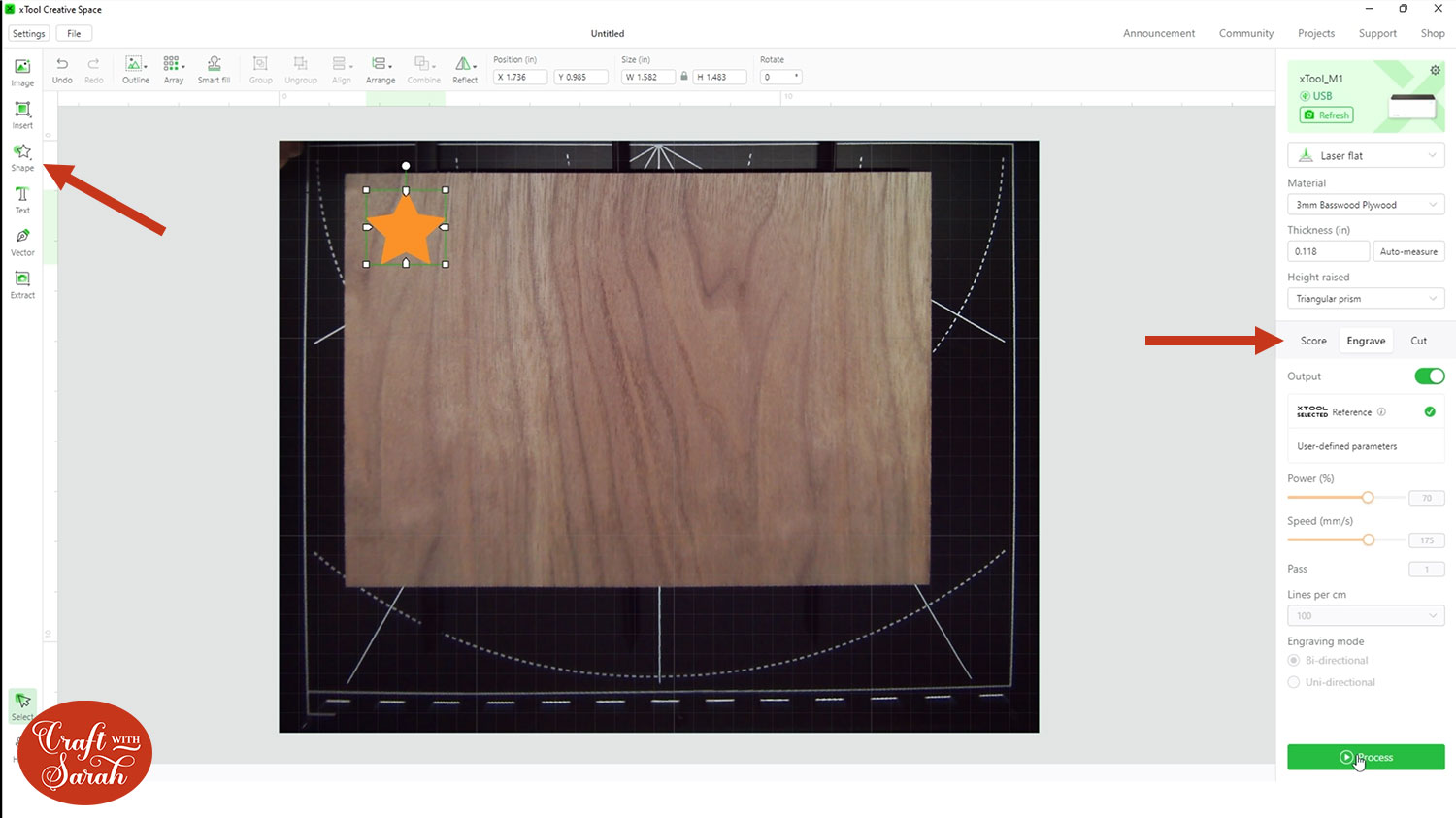Select Bi-directional engraving mode
1456x818 pixels.
click(1293, 661)
